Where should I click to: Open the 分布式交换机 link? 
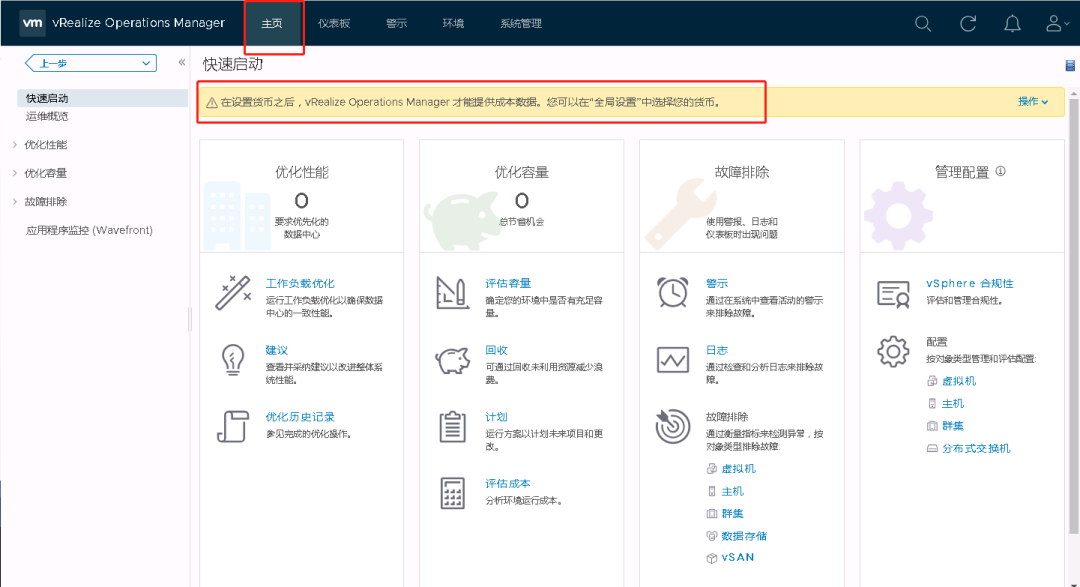click(976, 449)
